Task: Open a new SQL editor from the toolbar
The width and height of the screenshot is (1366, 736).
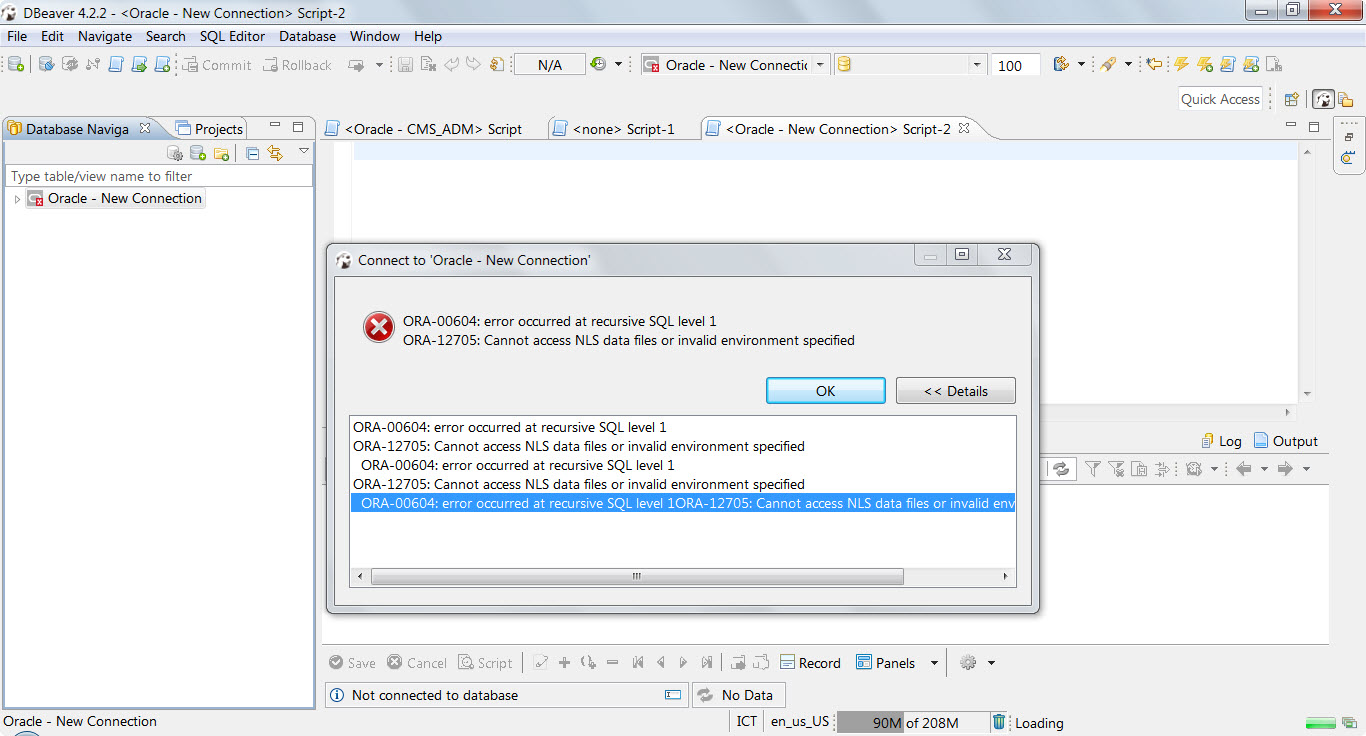Action: [162, 64]
